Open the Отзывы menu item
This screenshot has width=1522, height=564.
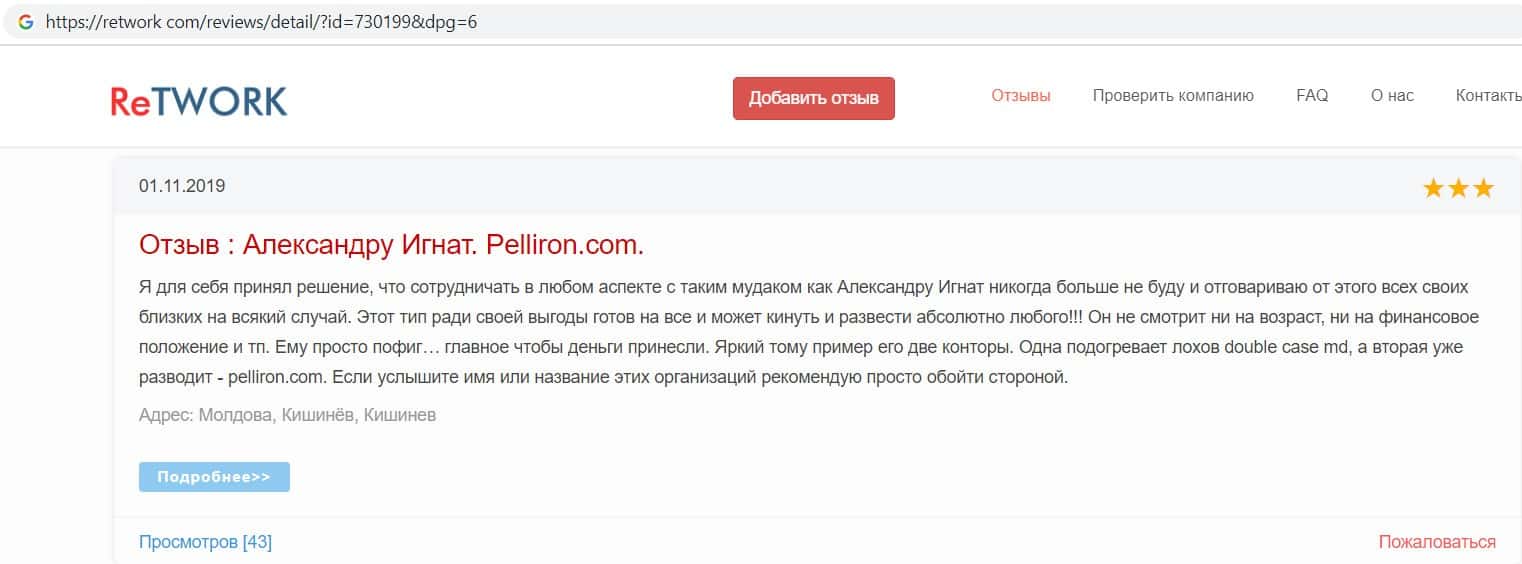1020,96
